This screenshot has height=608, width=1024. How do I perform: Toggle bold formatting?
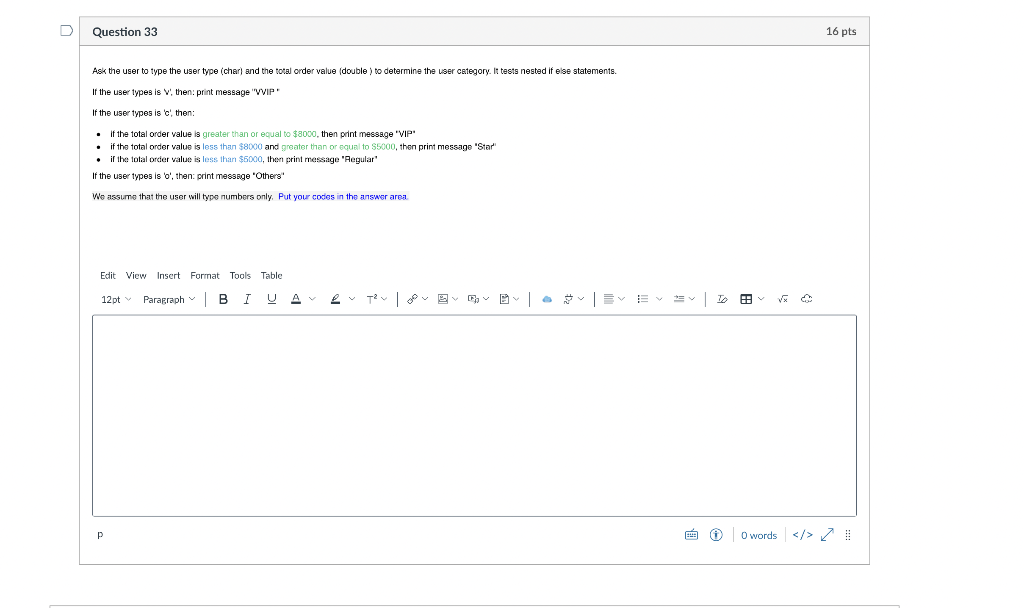coord(223,298)
